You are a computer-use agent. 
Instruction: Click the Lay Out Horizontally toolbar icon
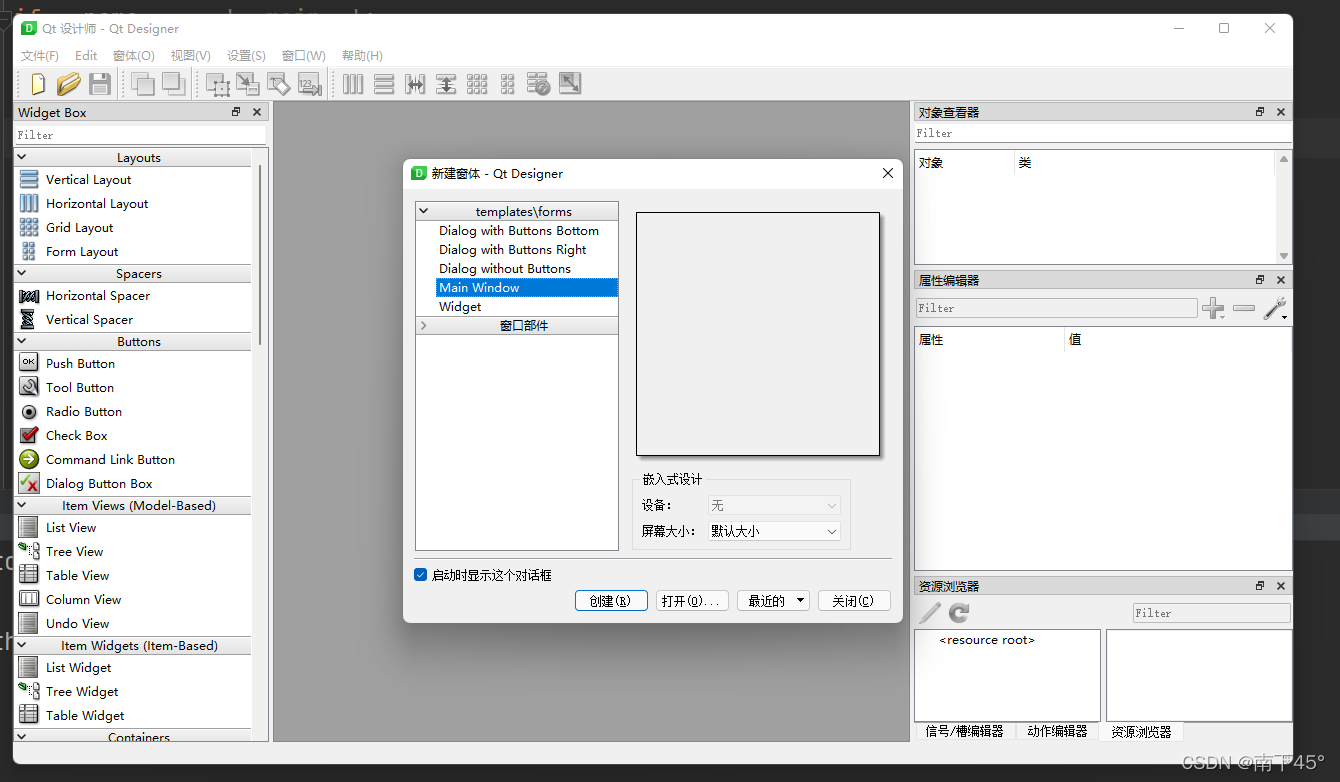click(x=353, y=84)
